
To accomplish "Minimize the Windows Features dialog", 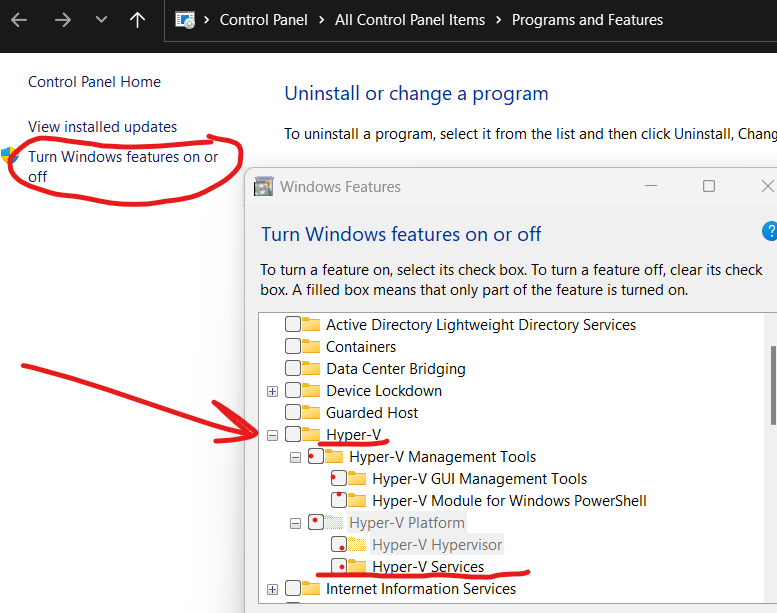I will pyautogui.click(x=651, y=186).
